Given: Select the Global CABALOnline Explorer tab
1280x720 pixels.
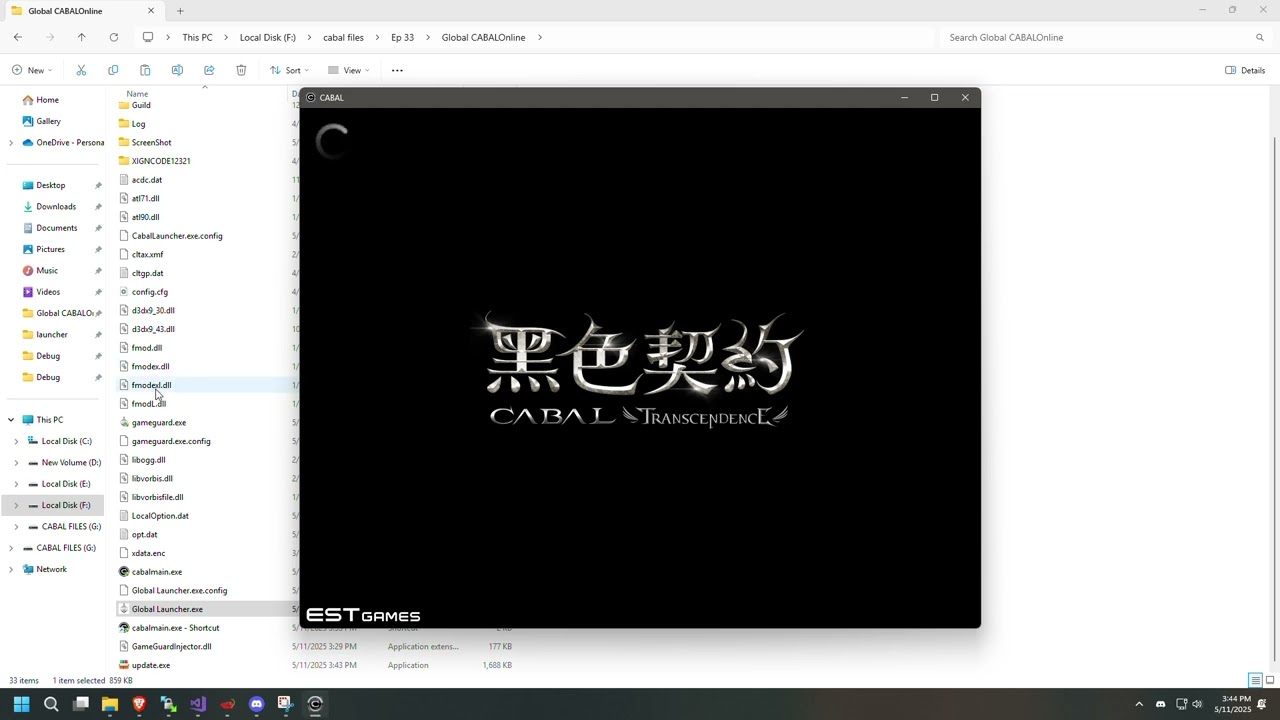Looking at the screenshot, I should click(84, 11).
